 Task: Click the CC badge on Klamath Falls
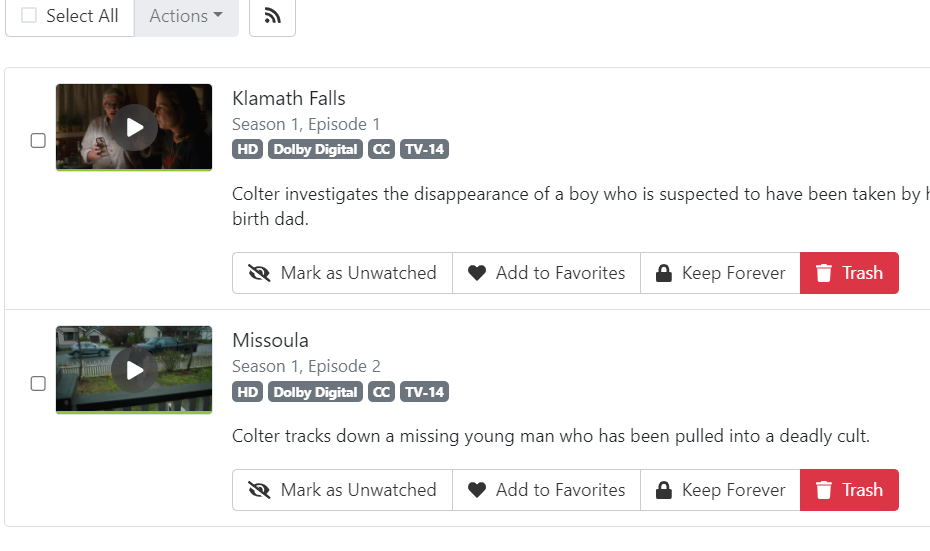pos(381,150)
